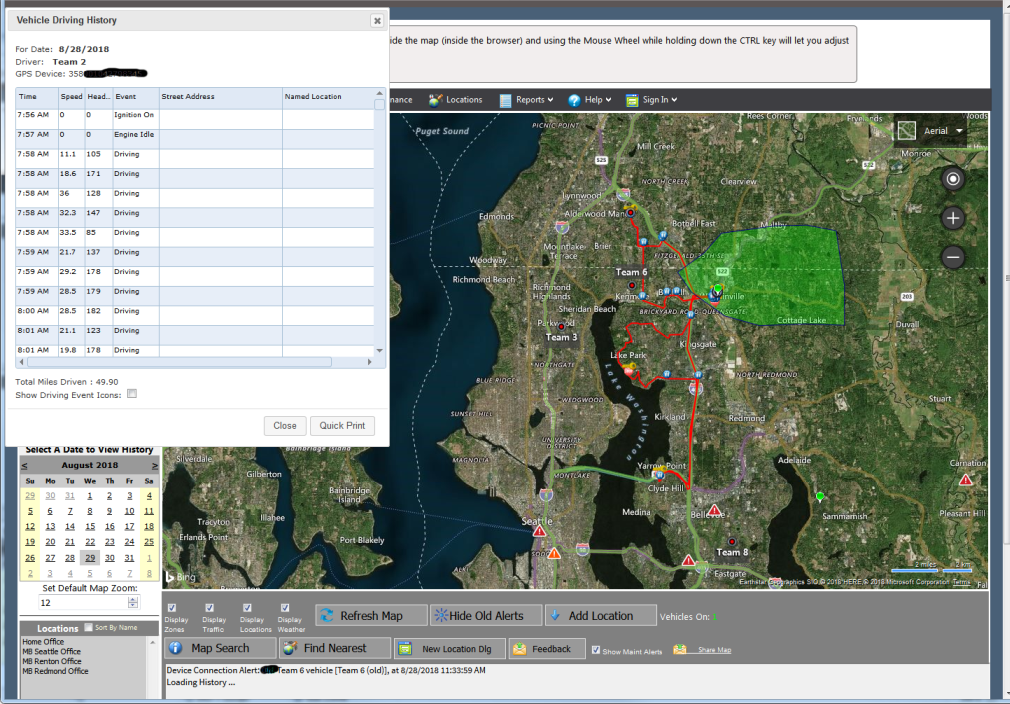
Task: Select August 28 in the calendar
Action: pyautogui.click(x=70, y=558)
